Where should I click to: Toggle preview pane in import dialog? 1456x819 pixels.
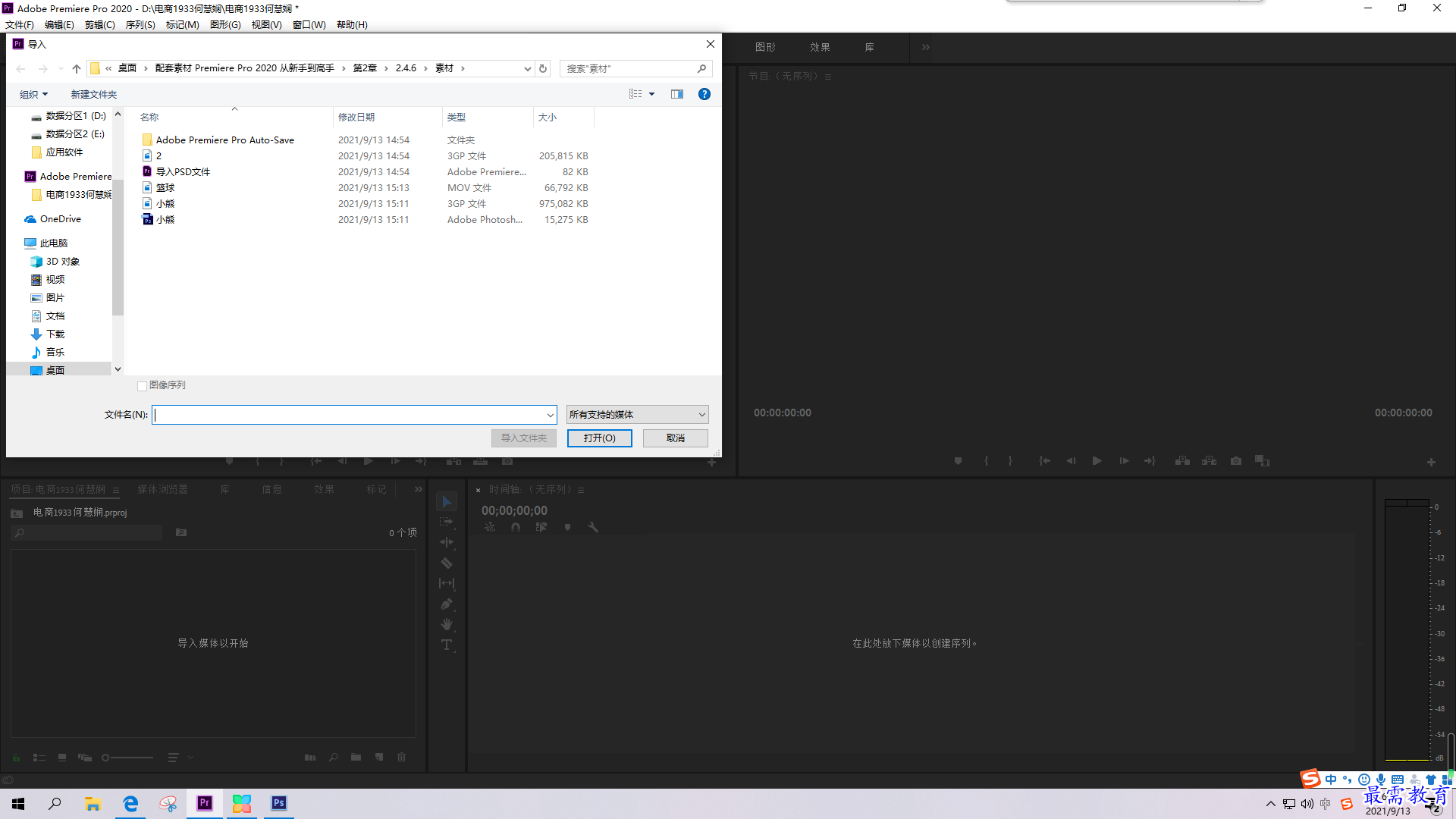click(677, 94)
